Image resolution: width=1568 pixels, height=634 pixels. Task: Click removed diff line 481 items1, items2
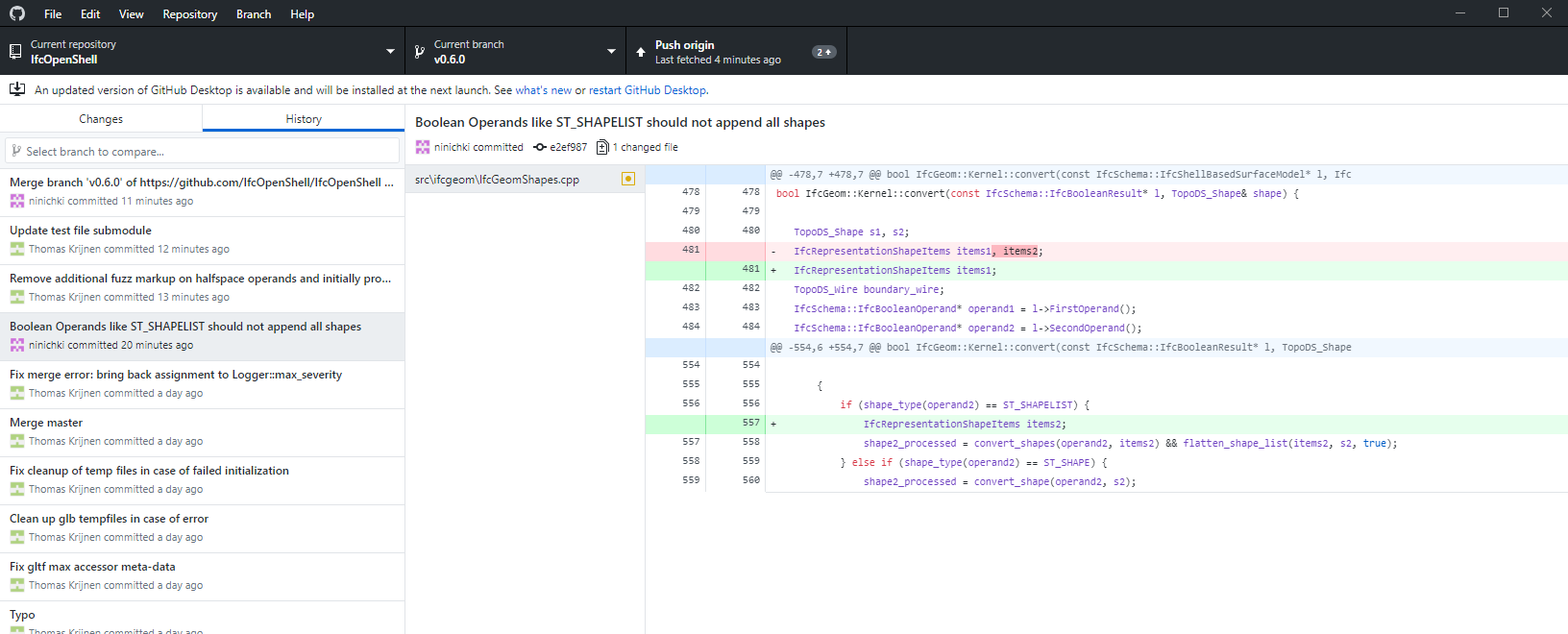[x=1107, y=251]
